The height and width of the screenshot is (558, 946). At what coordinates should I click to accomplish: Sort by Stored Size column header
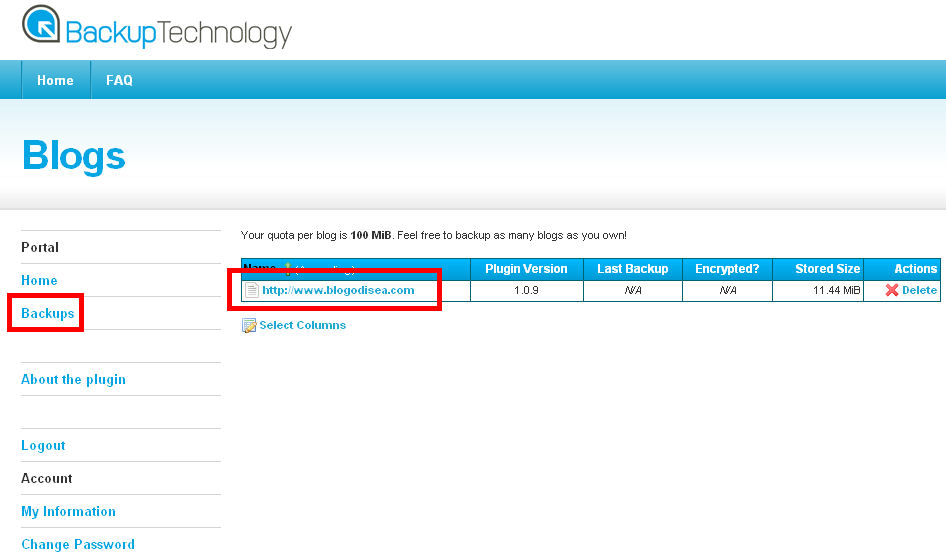click(x=827, y=268)
